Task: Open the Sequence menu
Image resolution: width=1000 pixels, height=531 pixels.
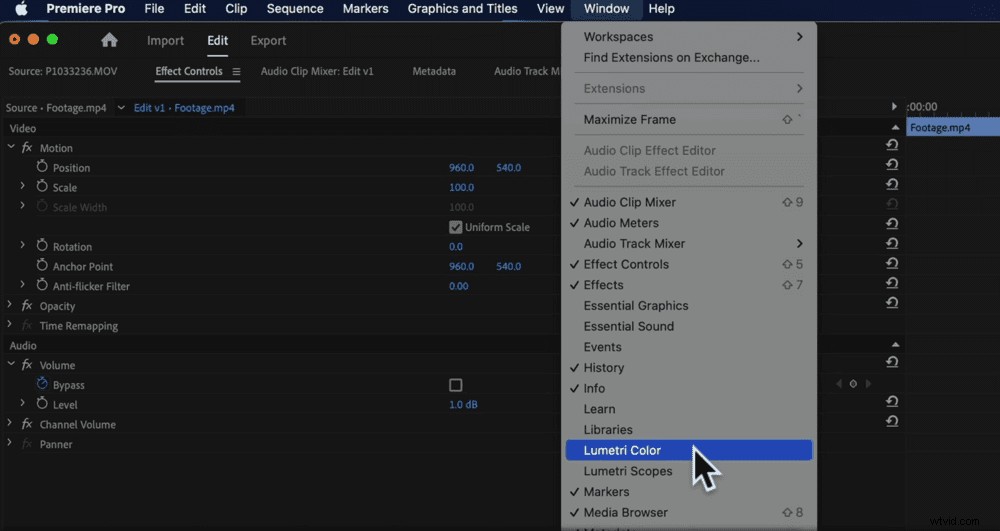Action: coord(295,9)
